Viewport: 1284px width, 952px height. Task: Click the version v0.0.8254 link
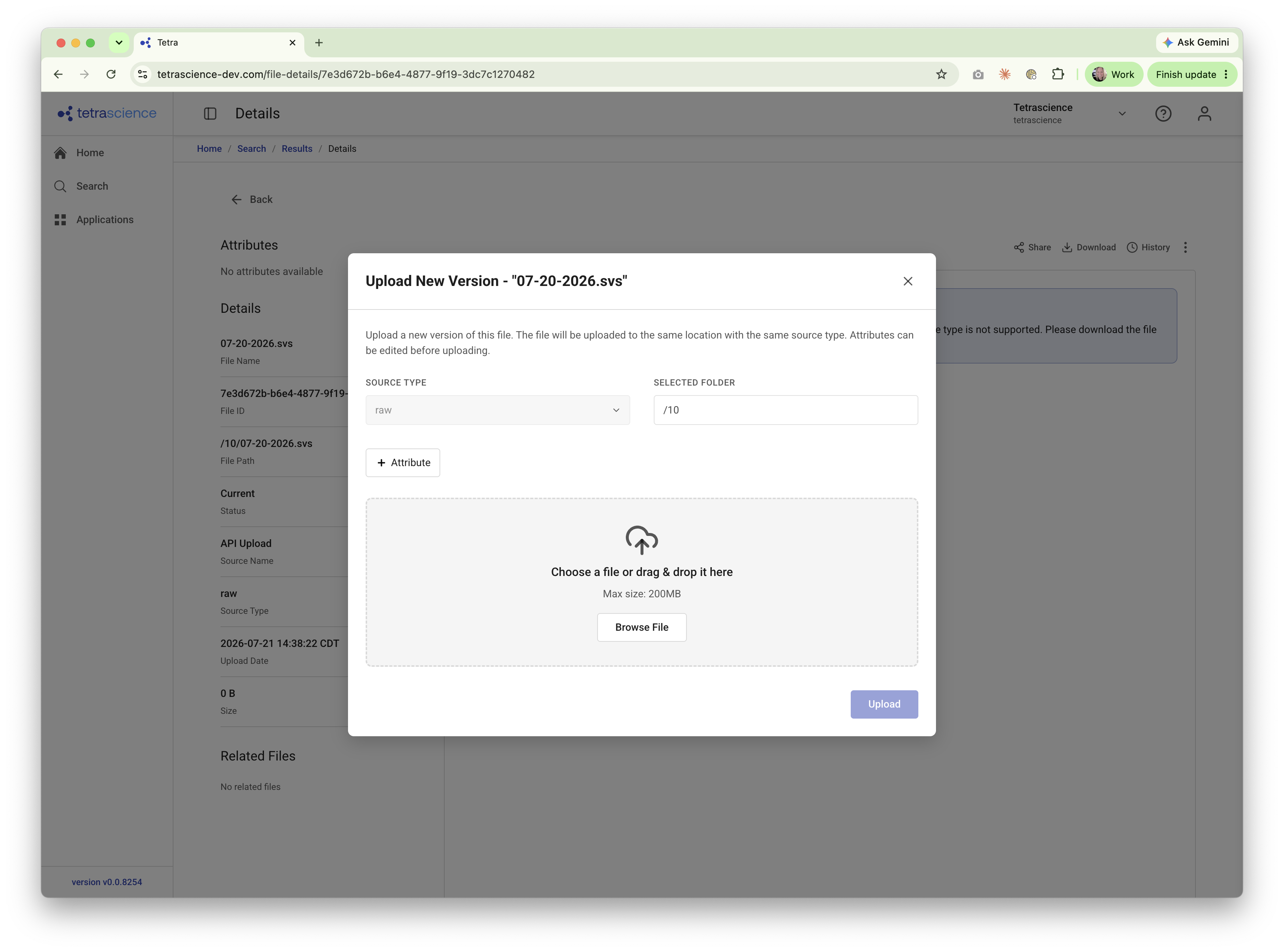coord(107,882)
